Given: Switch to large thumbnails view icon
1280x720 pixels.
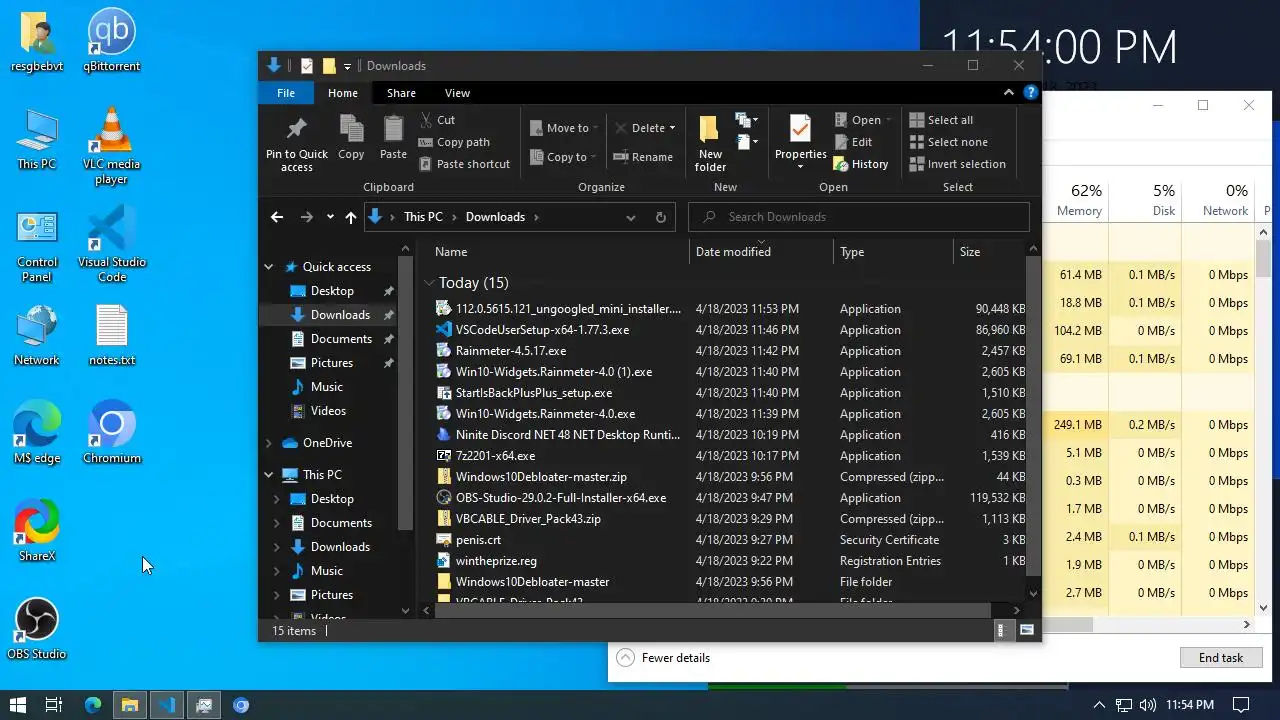Looking at the screenshot, I should click(x=1026, y=631).
